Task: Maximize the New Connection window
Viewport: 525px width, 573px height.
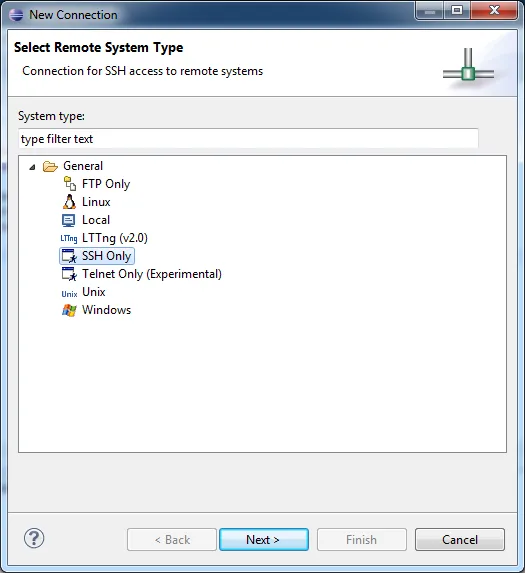Action: [457, 10]
